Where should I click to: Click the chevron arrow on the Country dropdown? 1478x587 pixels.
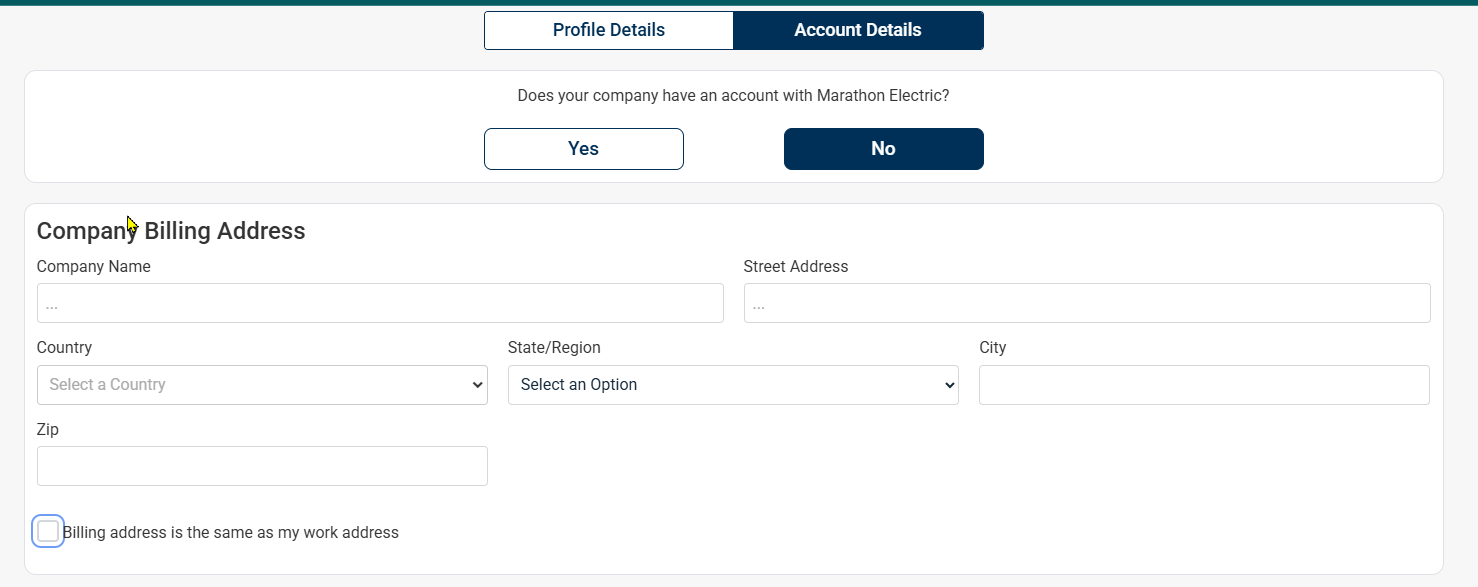pos(477,386)
